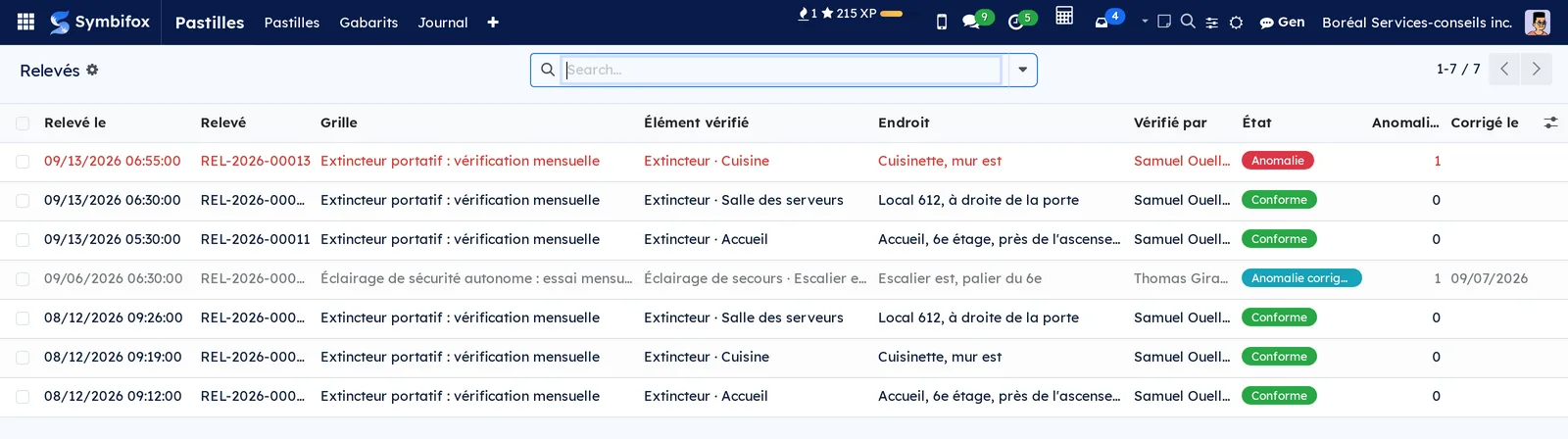Image resolution: width=1568 pixels, height=439 pixels.
Task: Open record REL-2026-00013
Action: pyautogui.click(x=256, y=161)
